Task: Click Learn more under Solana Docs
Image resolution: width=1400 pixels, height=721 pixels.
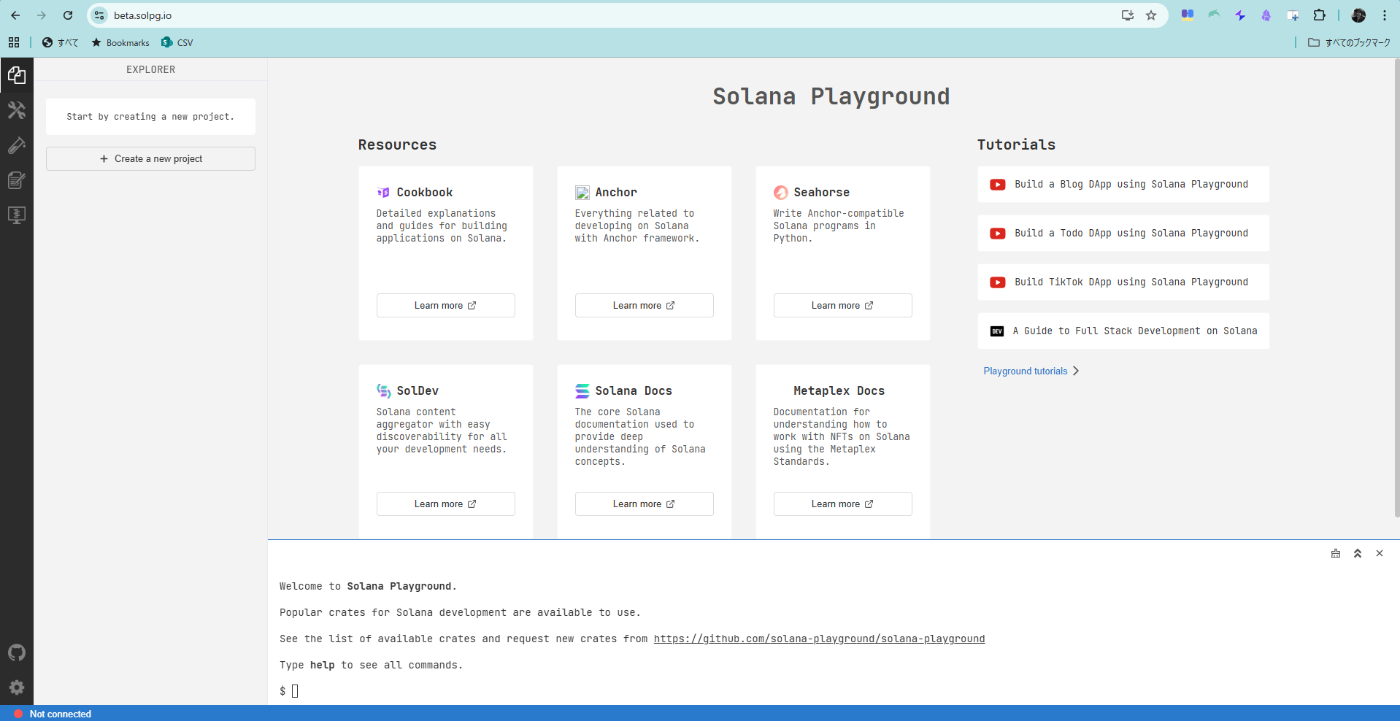Action: pyautogui.click(x=644, y=504)
